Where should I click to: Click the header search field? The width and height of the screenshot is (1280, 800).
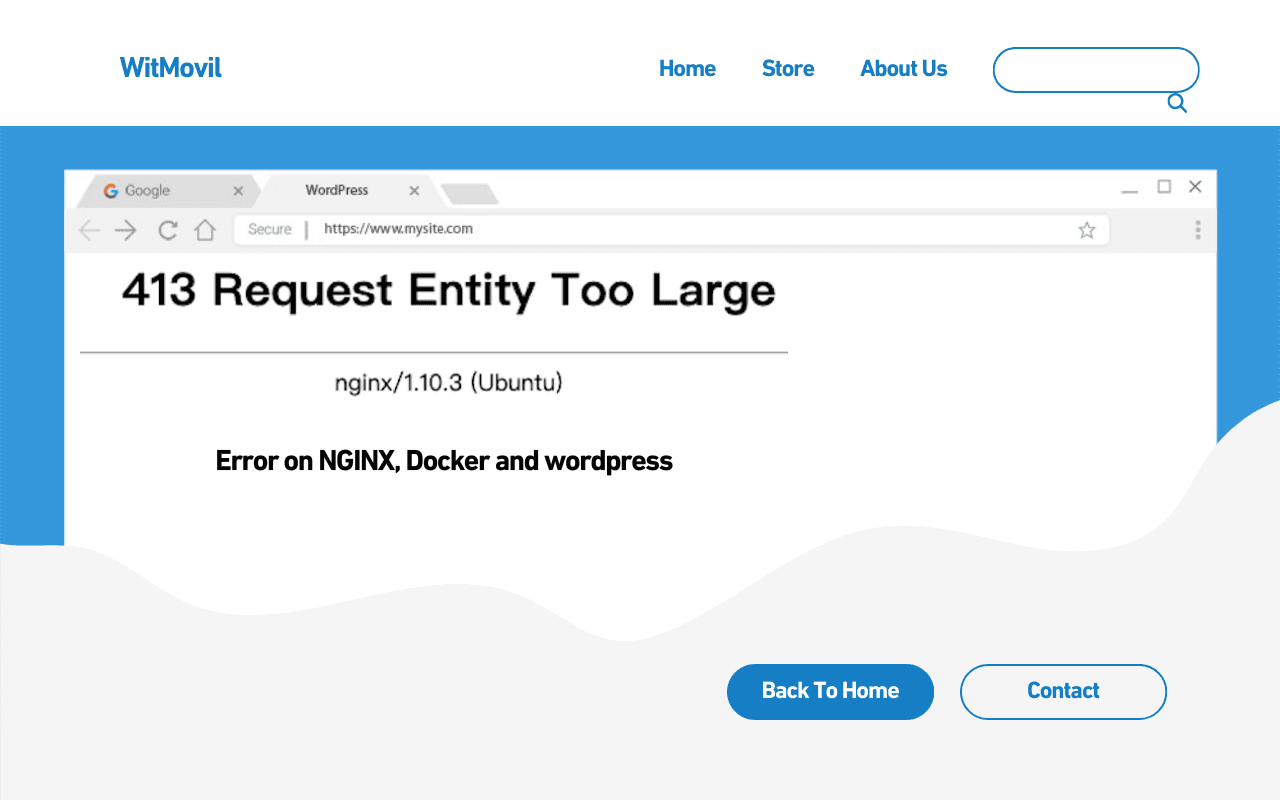point(1095,70)
